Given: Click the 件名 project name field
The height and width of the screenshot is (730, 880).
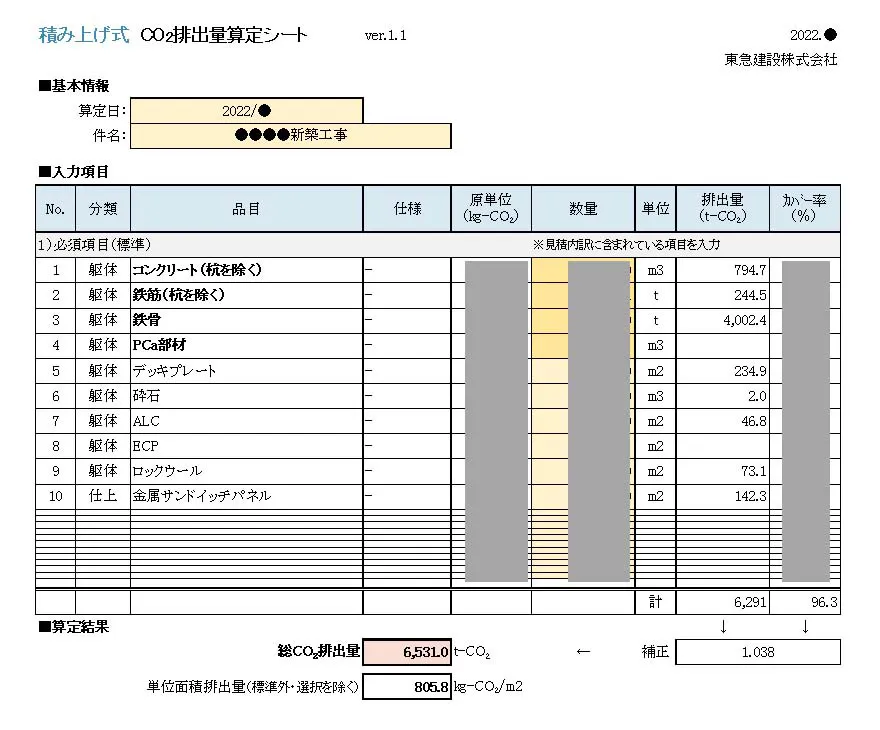Looking at the screenshot, I should 291,136.
